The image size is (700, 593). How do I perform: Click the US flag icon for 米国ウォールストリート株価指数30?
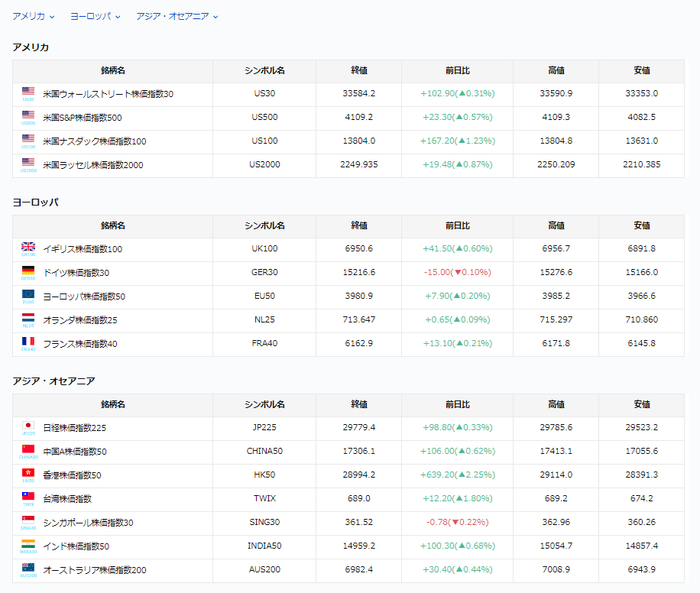(28, 92)
